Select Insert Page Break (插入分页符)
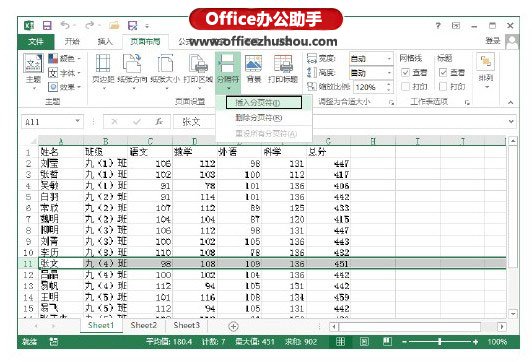 point(264,102)
